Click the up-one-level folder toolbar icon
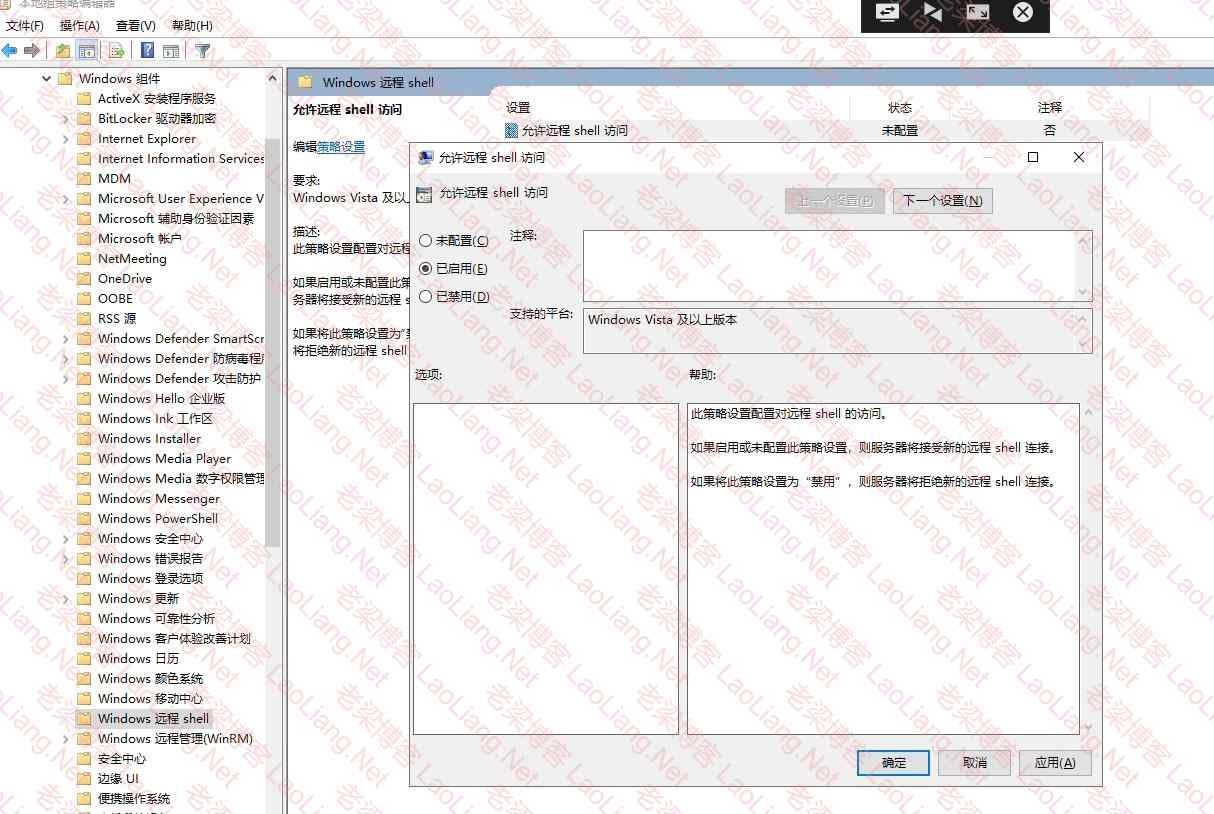The height and width of the screenshot is (814, 1214). [x=63, y=51]
